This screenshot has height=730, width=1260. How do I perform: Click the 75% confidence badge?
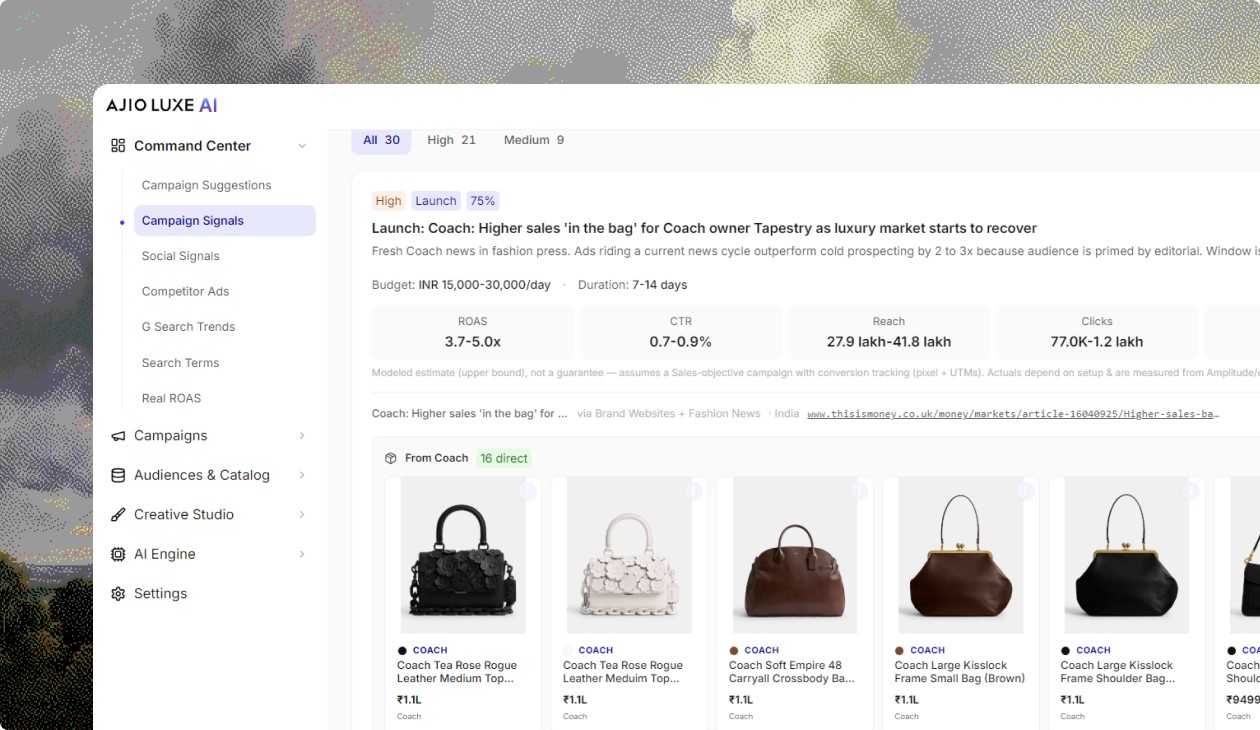coord(482,201)
